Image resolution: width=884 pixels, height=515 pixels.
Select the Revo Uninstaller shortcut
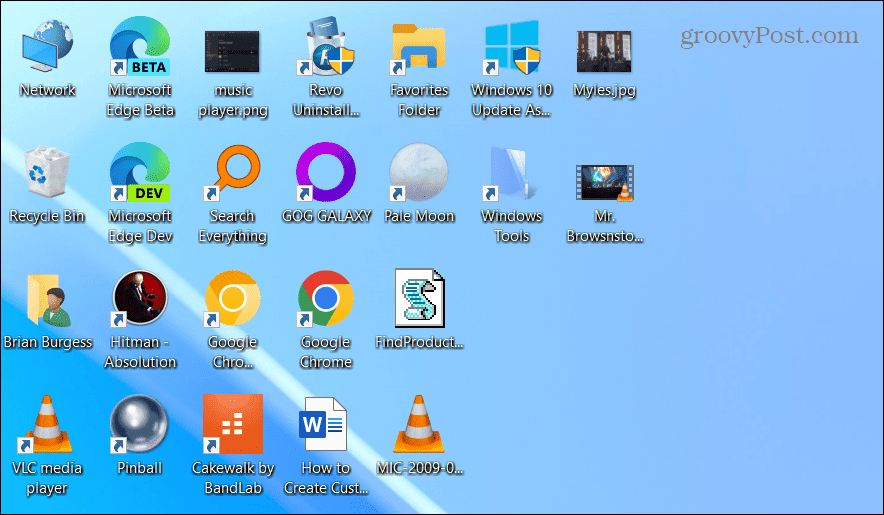(326, 50)
